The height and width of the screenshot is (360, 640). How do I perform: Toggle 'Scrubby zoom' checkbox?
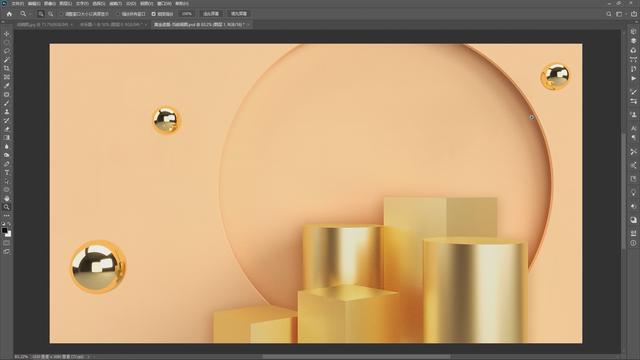pyautogui.click(x=154, y=14)
